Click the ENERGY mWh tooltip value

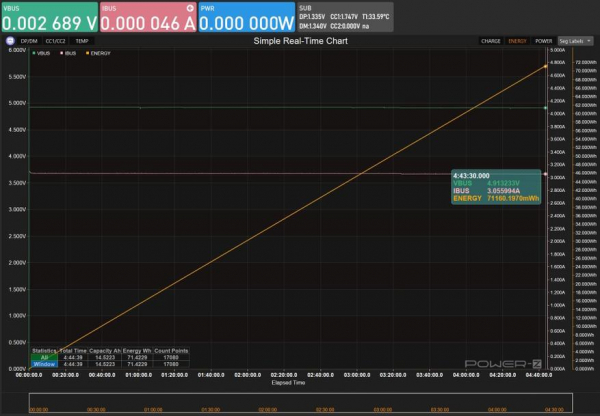pos(513,198)
